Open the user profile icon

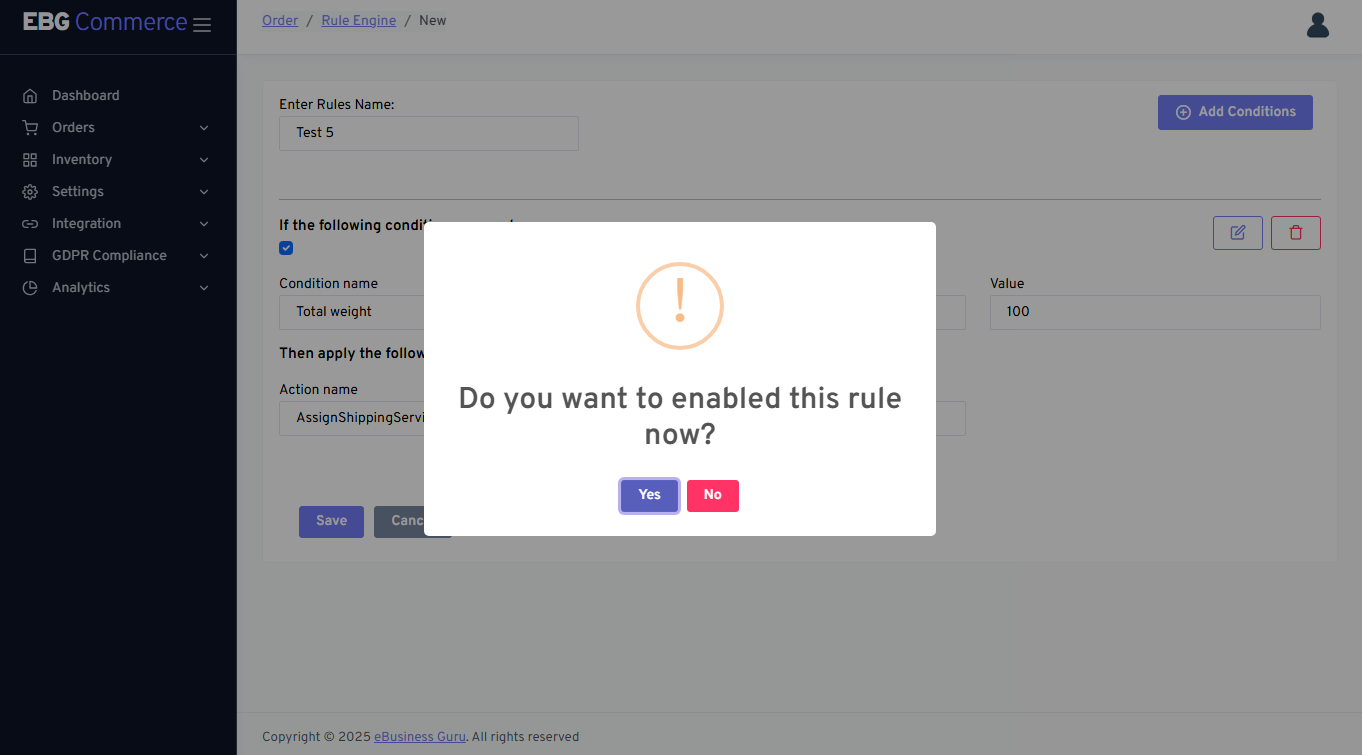[x=1317, y=25]
